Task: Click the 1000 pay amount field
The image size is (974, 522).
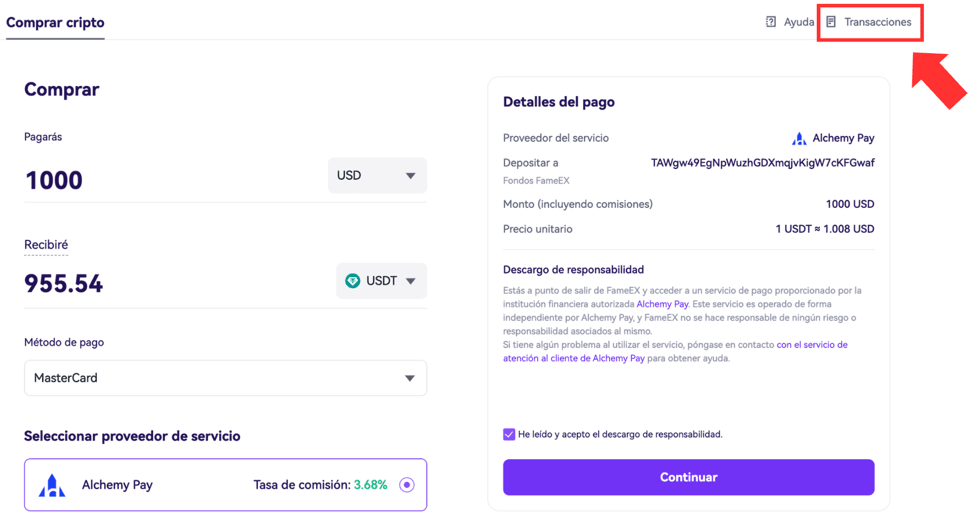Action: tap(174, 180)
